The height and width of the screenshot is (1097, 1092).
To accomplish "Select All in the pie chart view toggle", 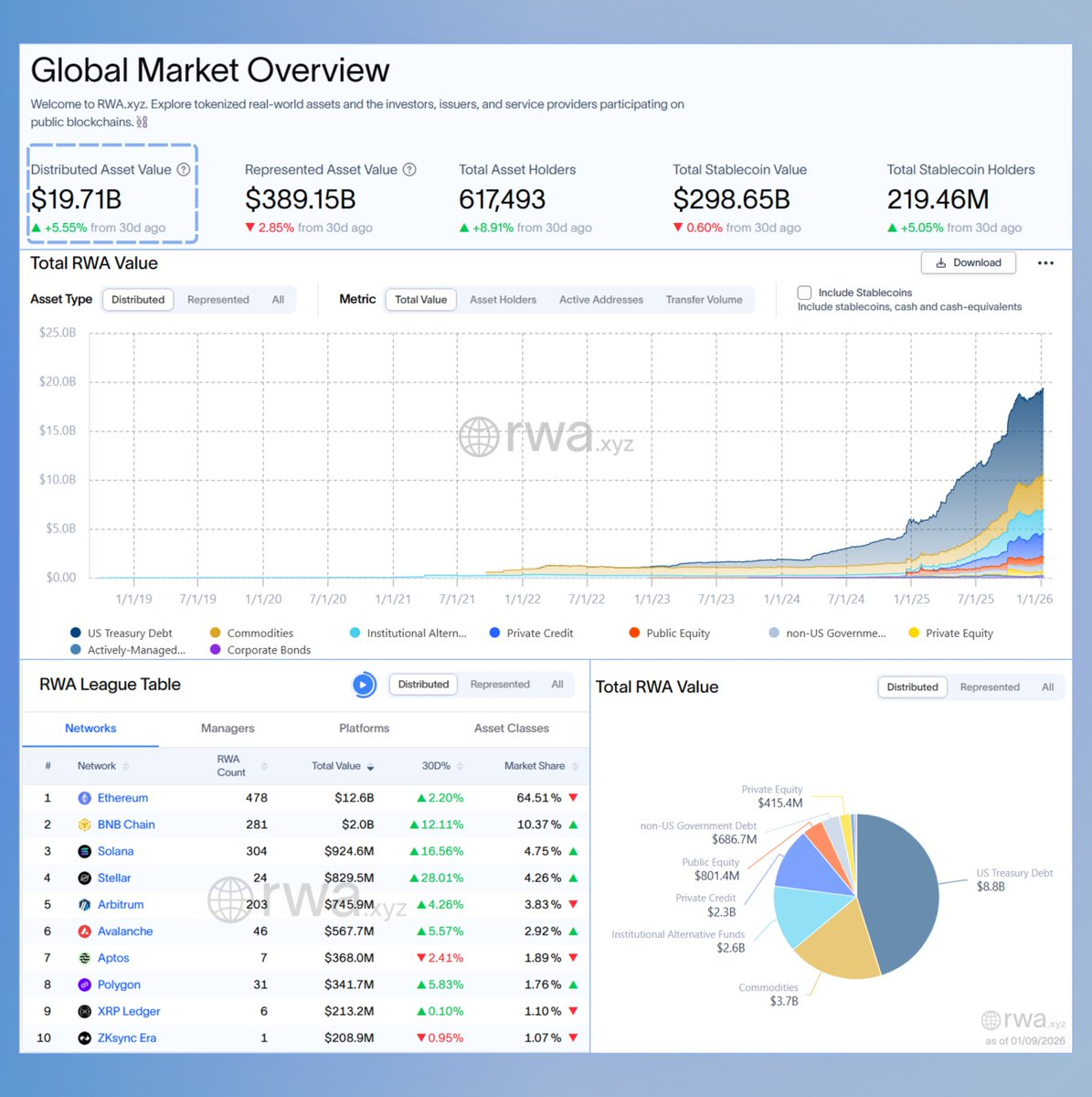I will [1047, 687].
